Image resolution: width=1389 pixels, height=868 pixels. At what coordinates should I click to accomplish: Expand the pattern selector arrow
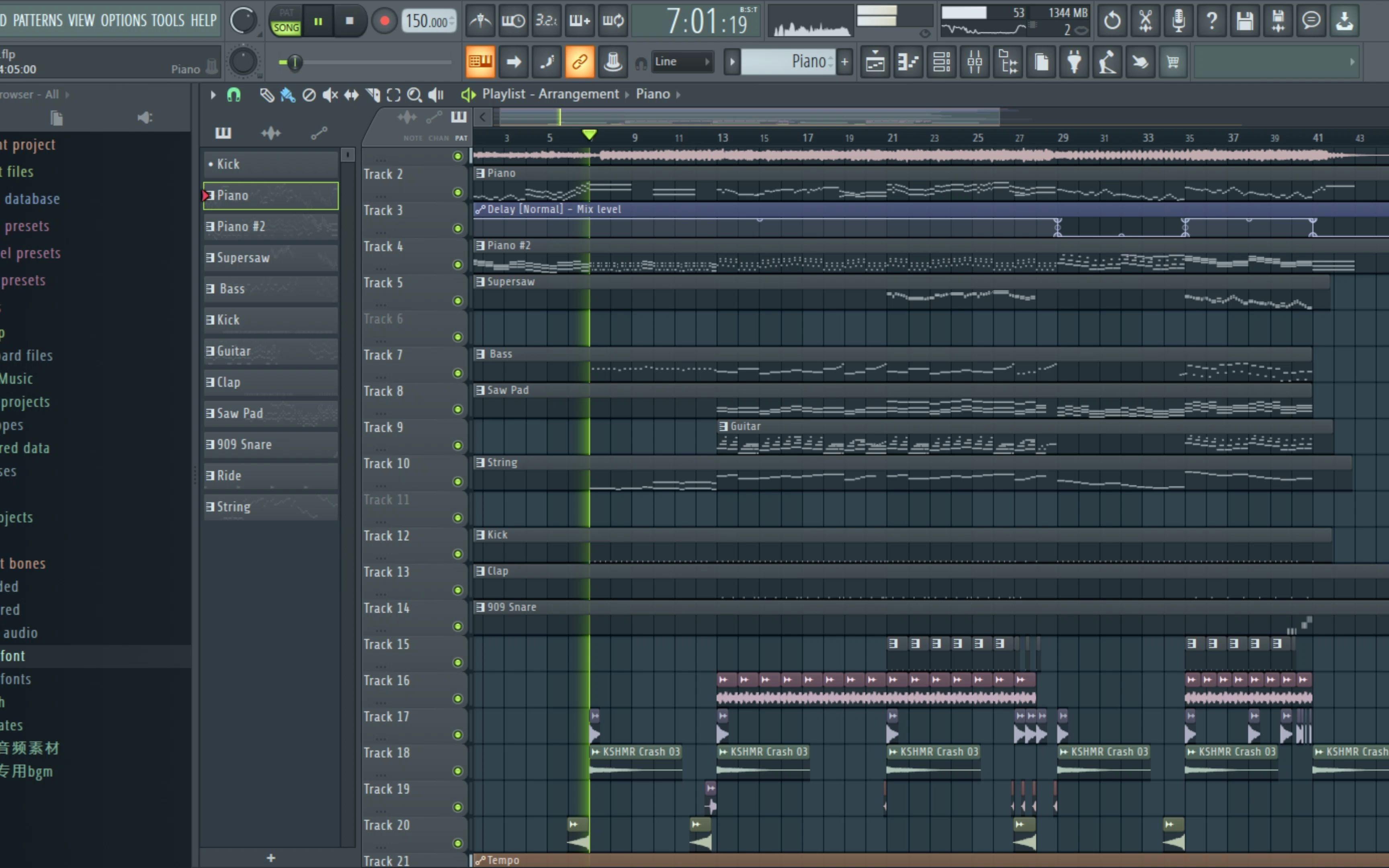coord(732,61)
